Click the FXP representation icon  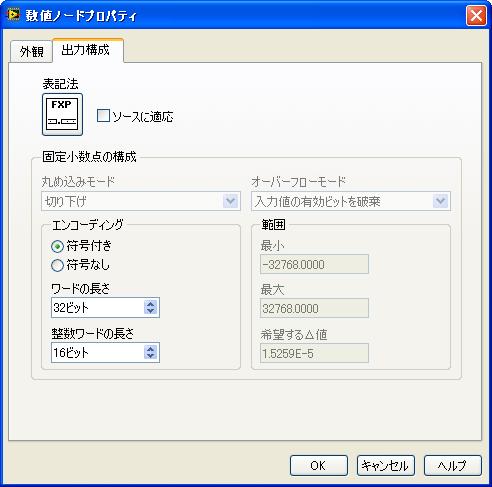pyautogui.click(x=62, y=115)
